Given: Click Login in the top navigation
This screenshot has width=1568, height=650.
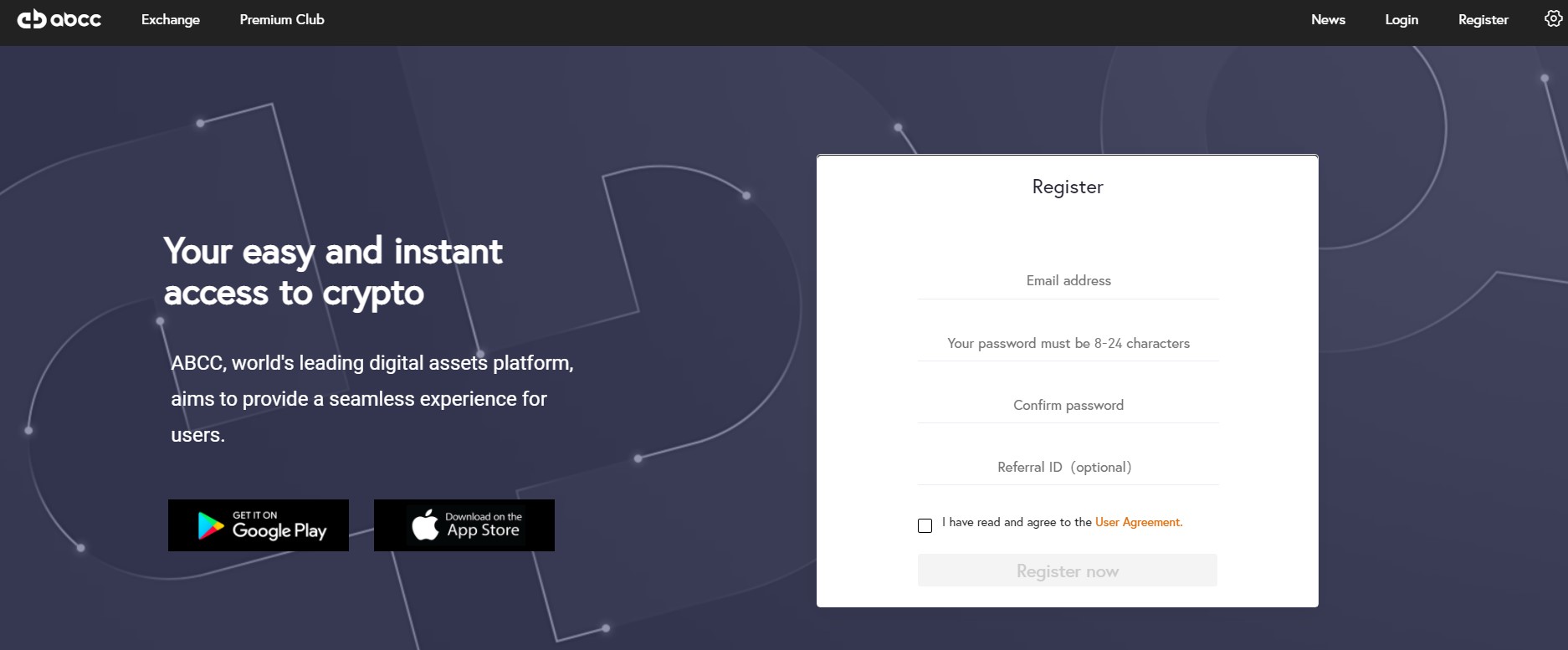Looking at the screenshot, I should coord(1401,19).
